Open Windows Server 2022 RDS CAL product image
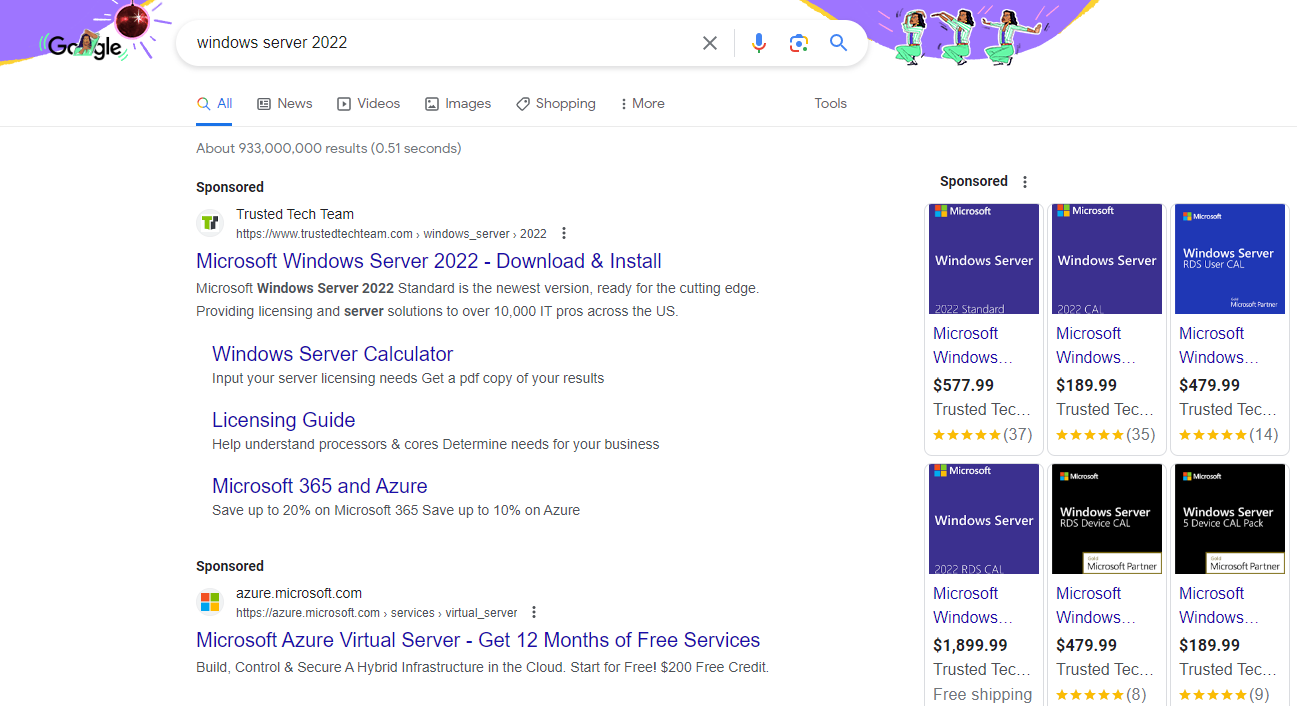Image resolution: width=1297 pixels, height=706 pixels. click(984, 519)
